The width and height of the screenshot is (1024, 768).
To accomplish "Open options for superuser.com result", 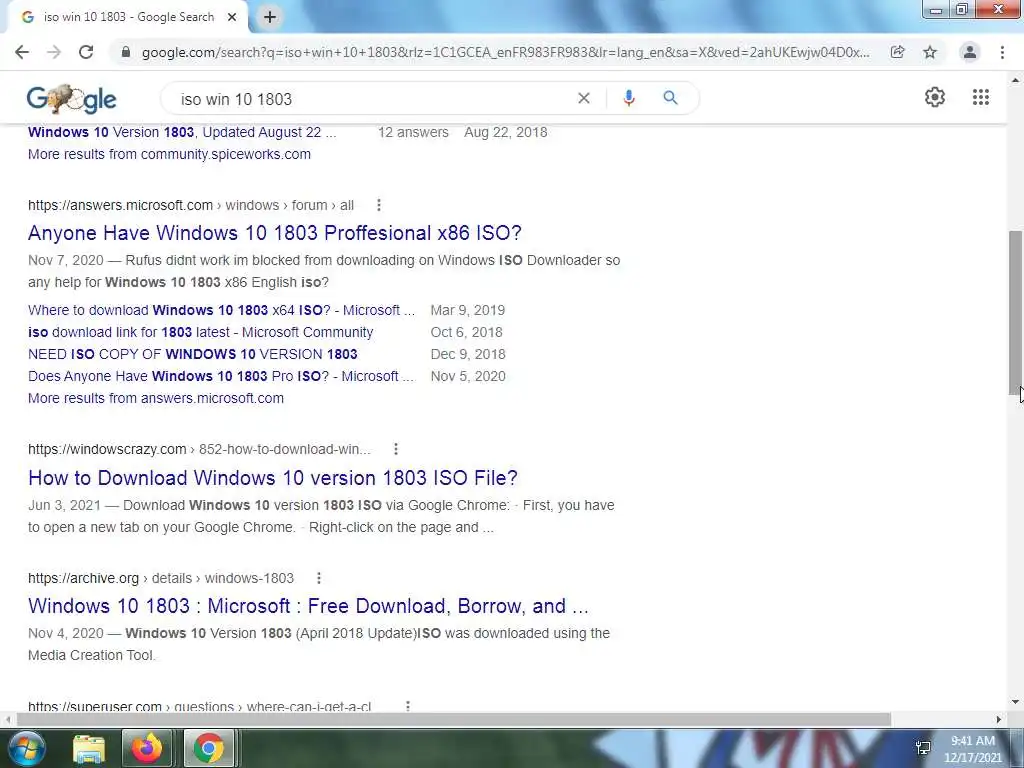I will pos(408,706).
